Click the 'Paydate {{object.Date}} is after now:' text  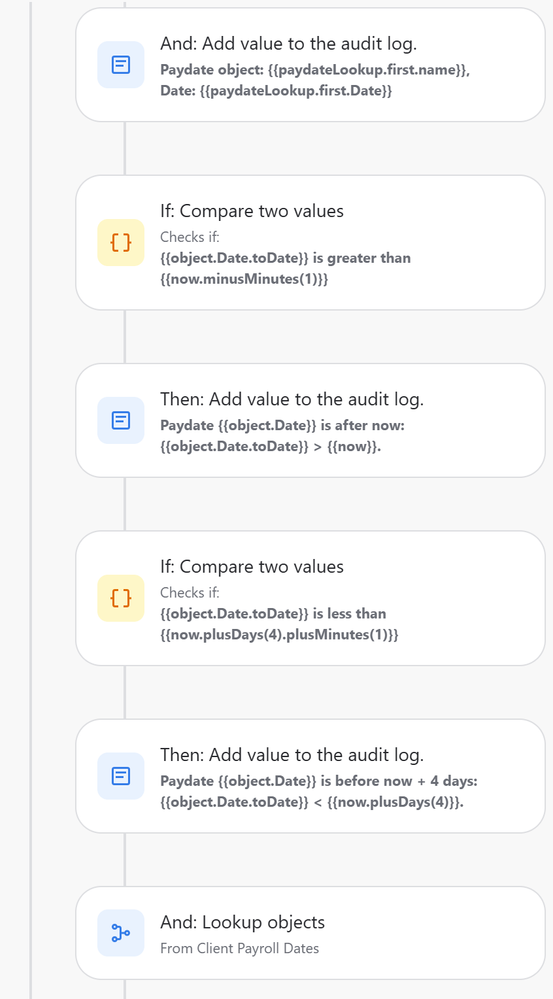282,425
